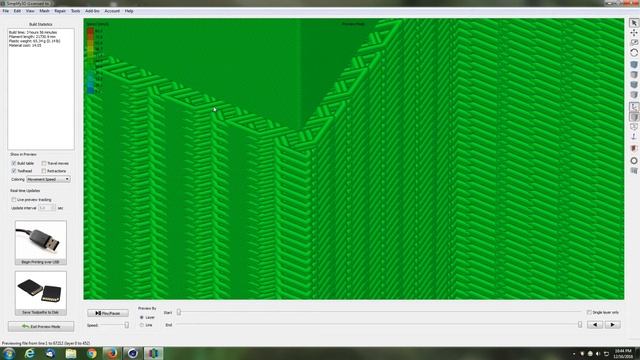Open the Windows Start menu
Image resolution: width=640 pixels, height=360 pixels.
(9, 353)
